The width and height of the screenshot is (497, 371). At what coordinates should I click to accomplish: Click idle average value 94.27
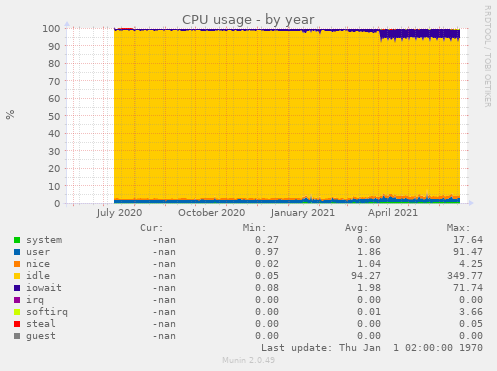point(366,276)
